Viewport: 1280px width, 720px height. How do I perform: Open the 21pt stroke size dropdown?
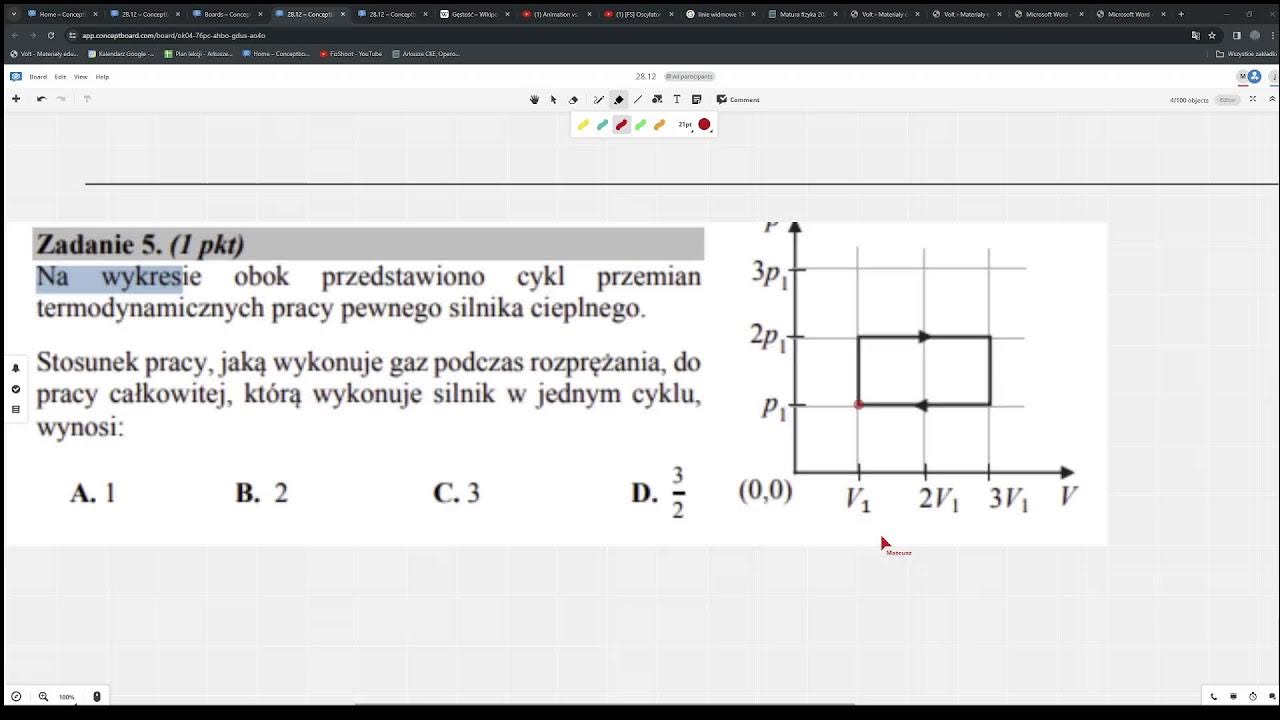point(685,125)
